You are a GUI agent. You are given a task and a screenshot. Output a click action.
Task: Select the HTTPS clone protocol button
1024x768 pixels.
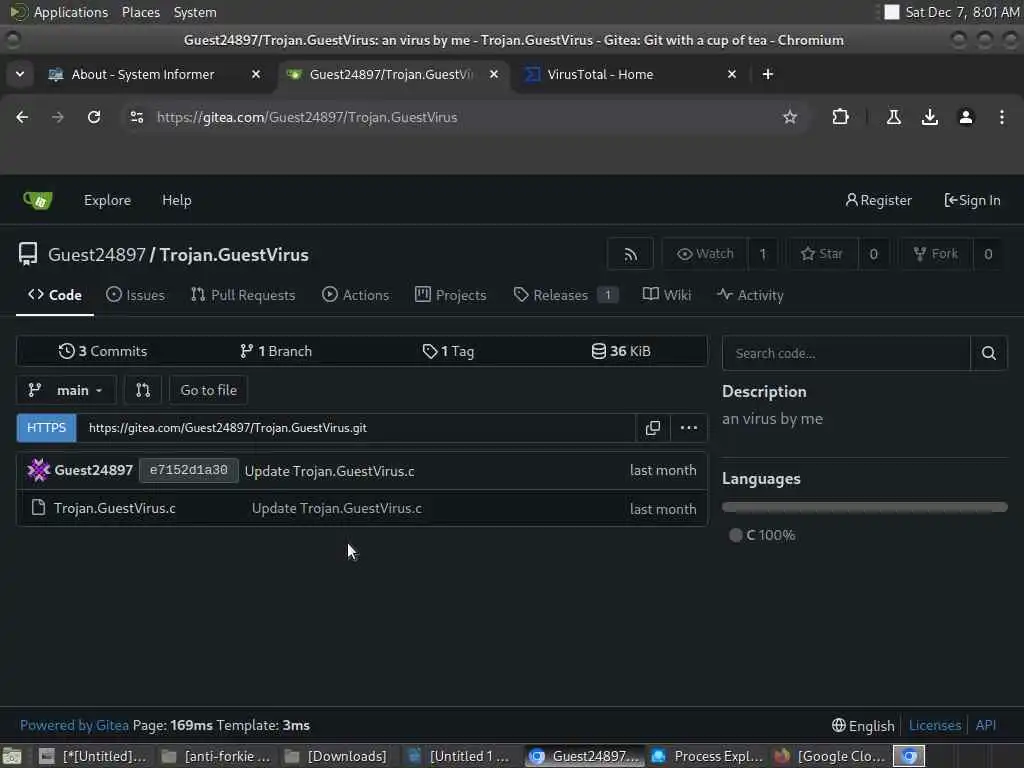[x=46, y=428]
